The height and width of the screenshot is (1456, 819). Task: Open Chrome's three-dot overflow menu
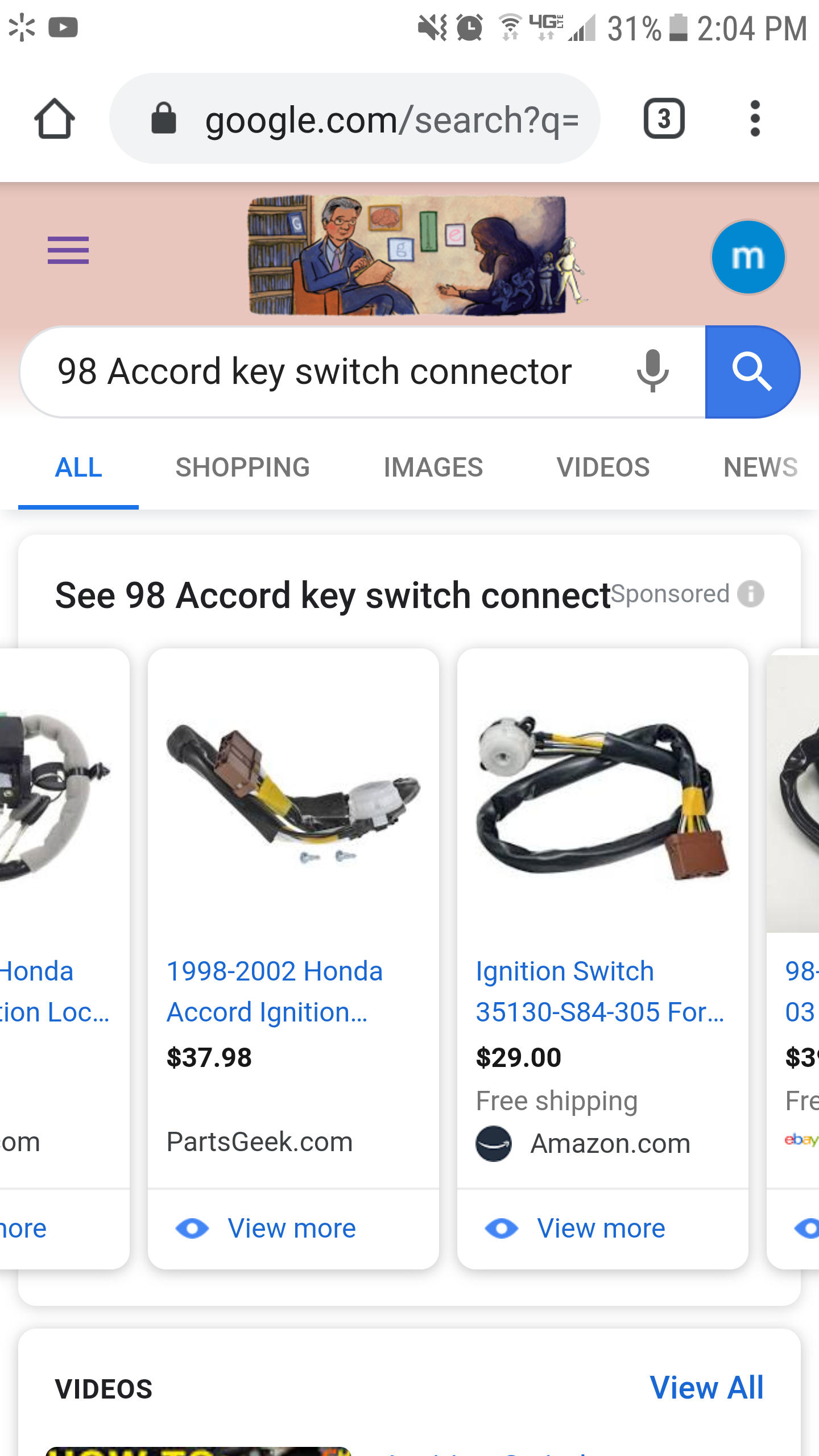755,119
